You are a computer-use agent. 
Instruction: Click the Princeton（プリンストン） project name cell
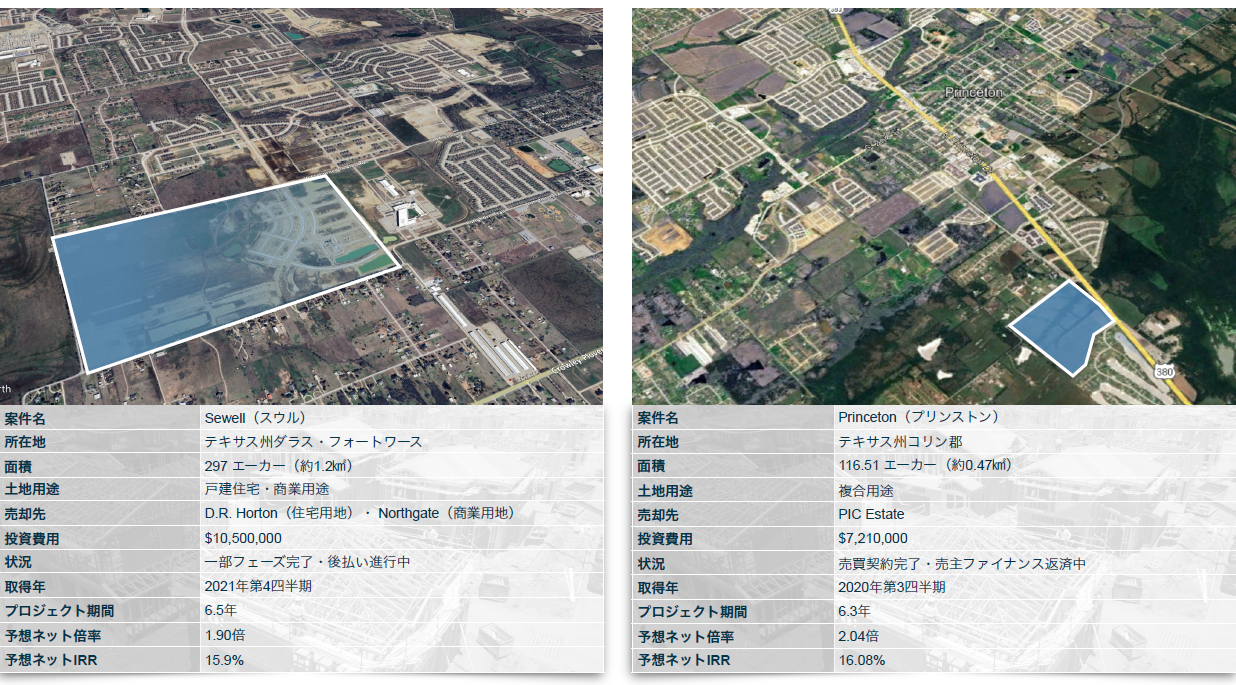pos(918,417)
